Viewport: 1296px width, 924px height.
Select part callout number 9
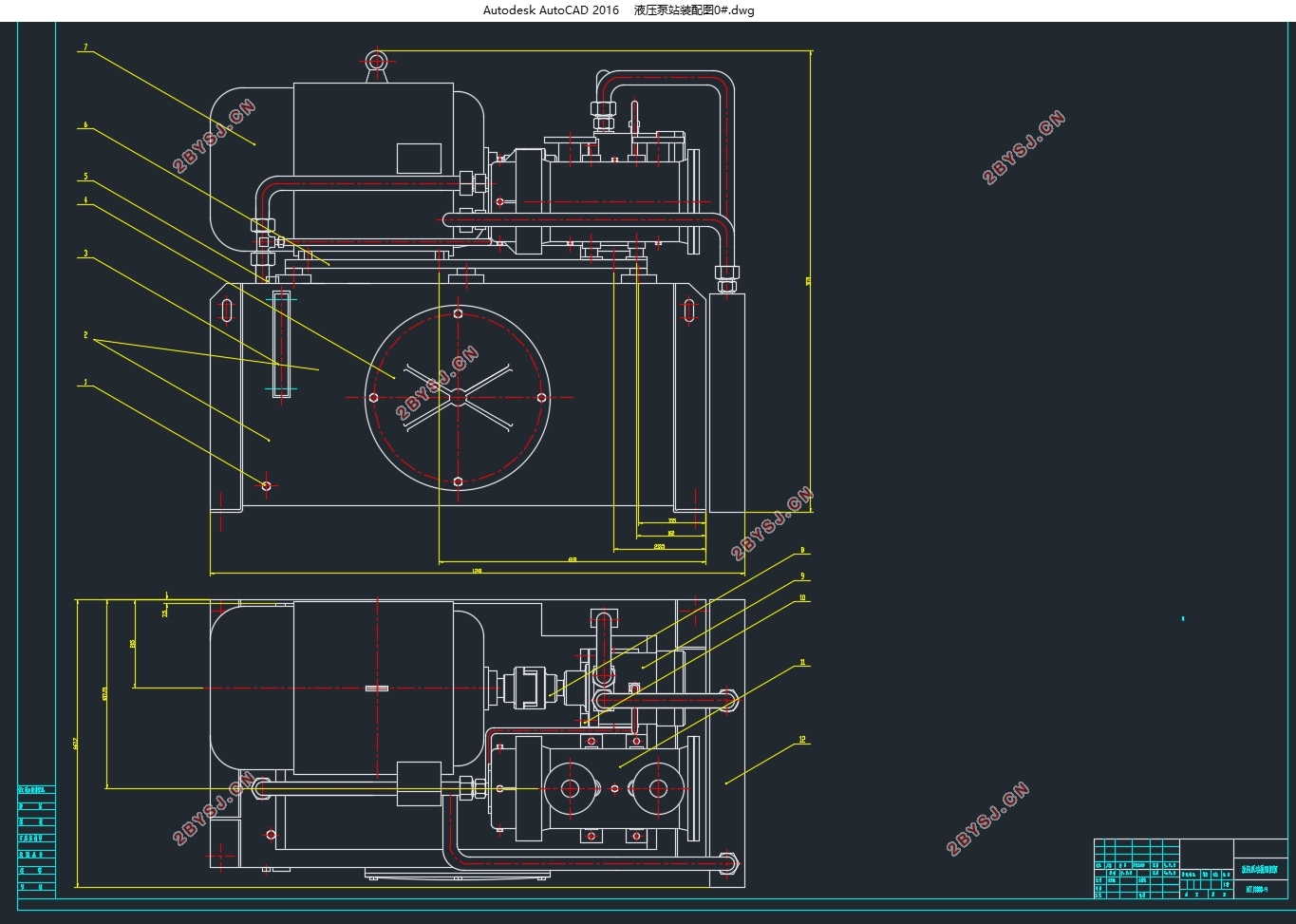coord(802,576)
